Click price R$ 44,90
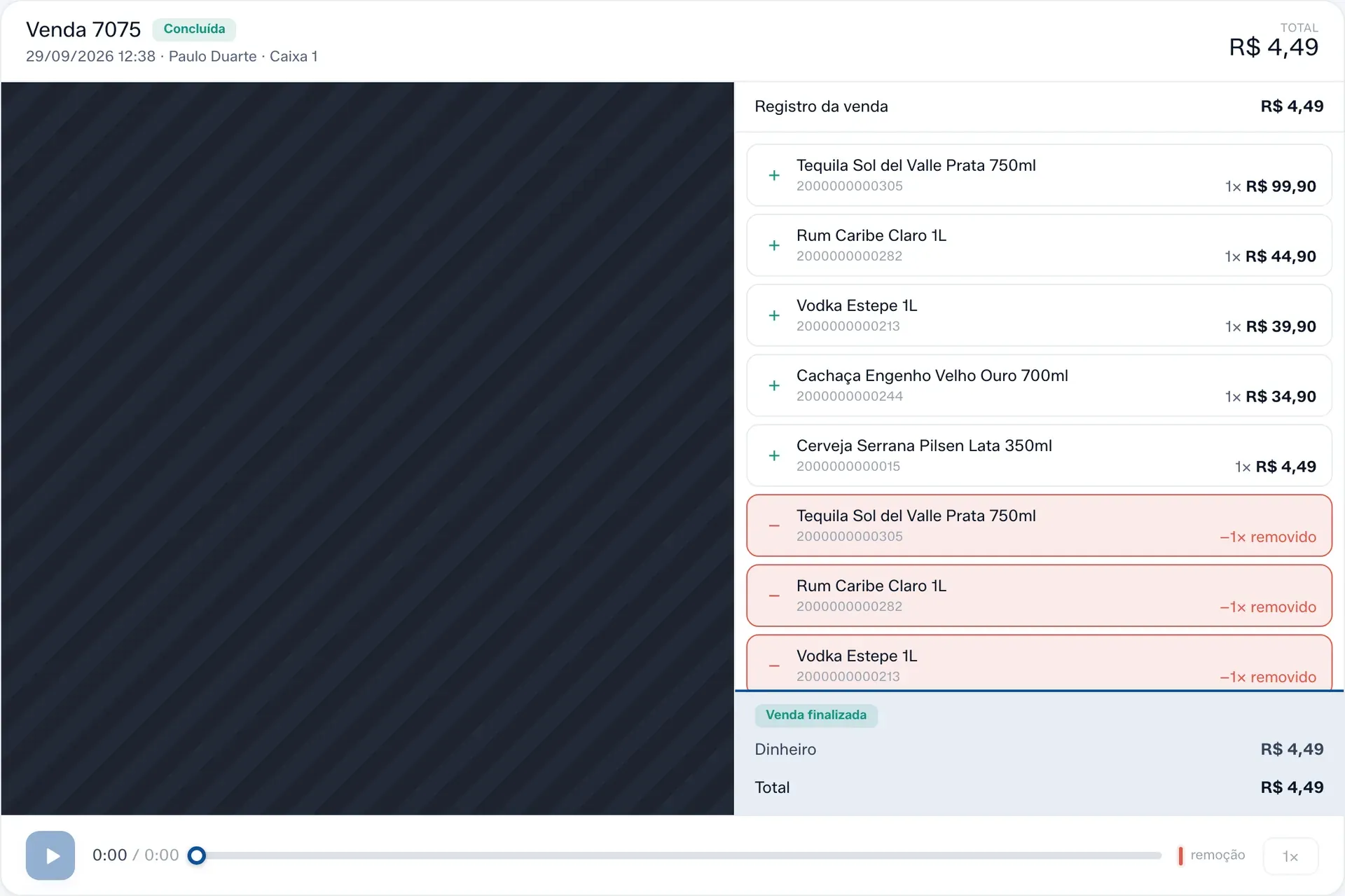1345x896 pixels. pyautogui.click(x=1281, y=256)
